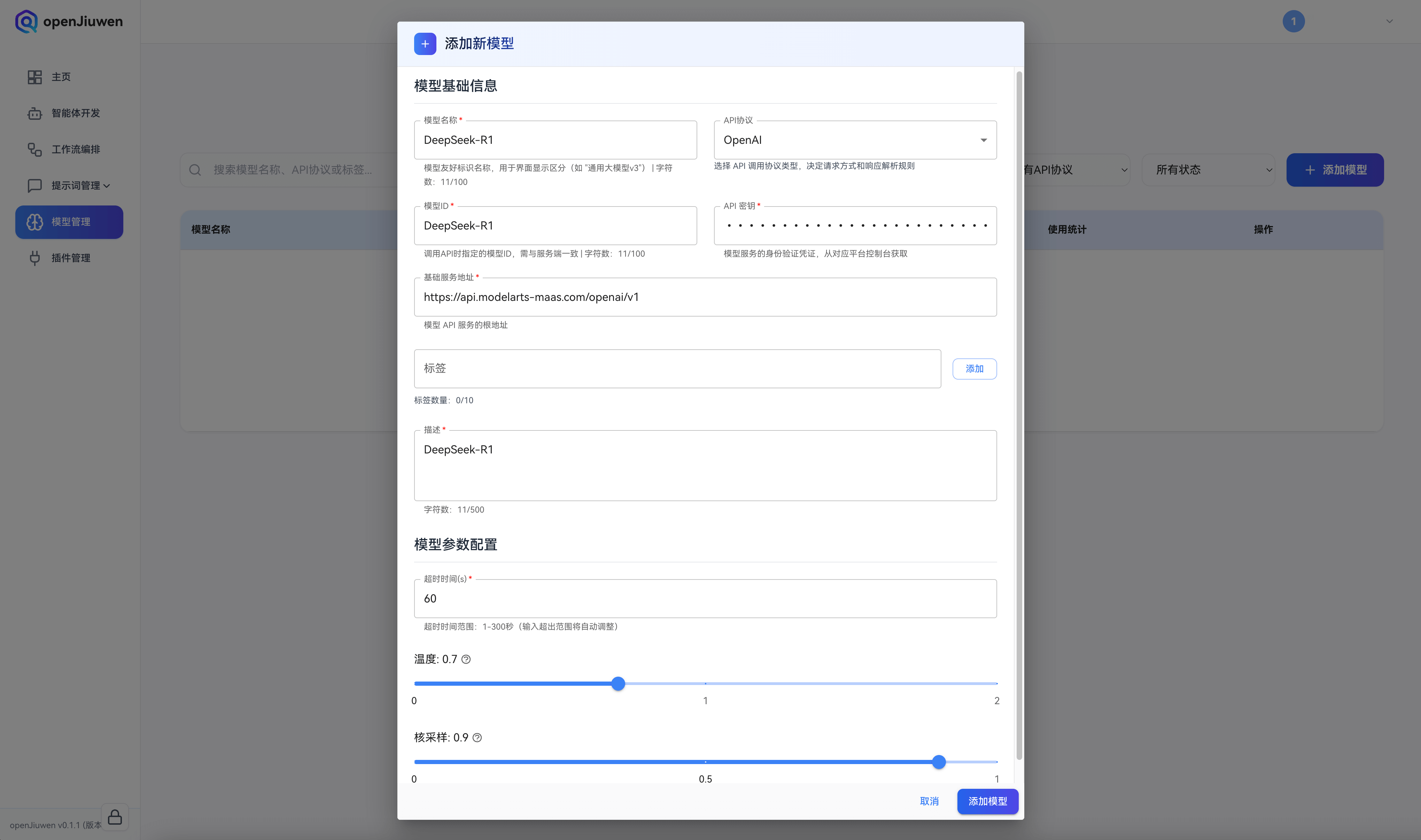Click the user avatar badge labeled 1
Image resolution: width=1421 pixels, height=840 pixels.
tap(1293, 22)
